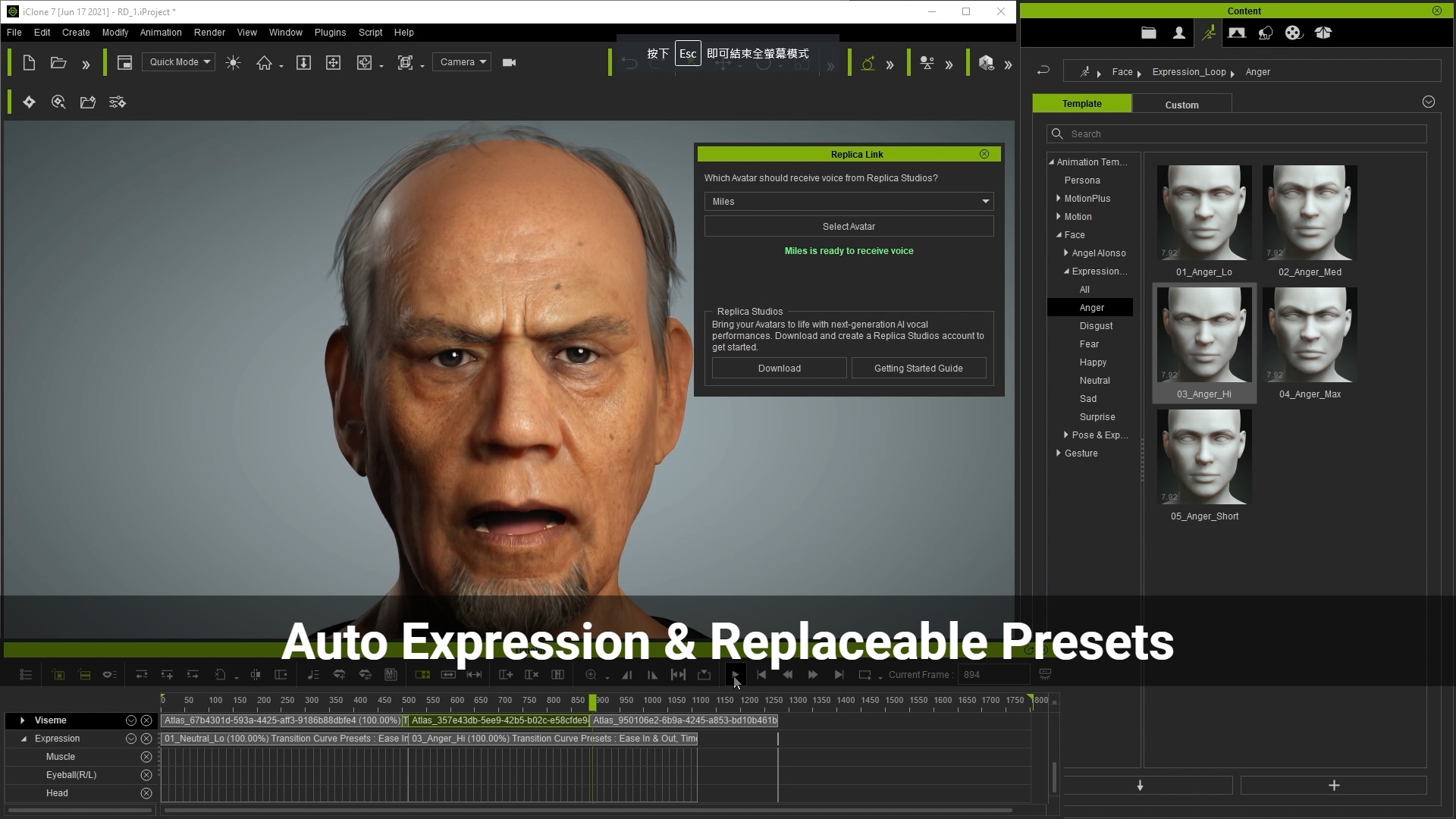1456x819 pixels.
Task: Select the Media film-reel icon in Content
Action: point(1294,33)
